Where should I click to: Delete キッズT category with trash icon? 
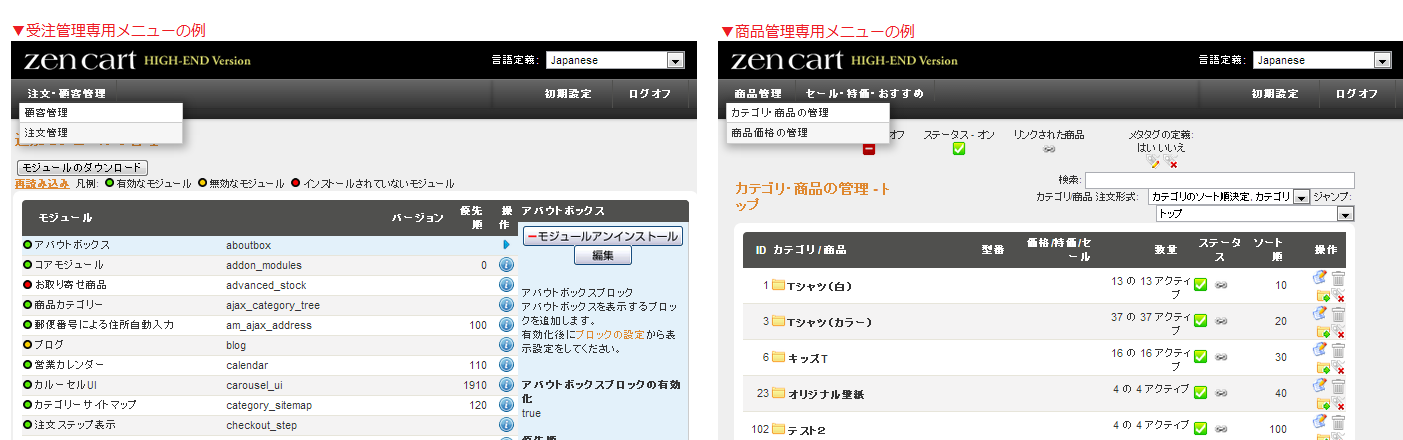click(1338, 351)
